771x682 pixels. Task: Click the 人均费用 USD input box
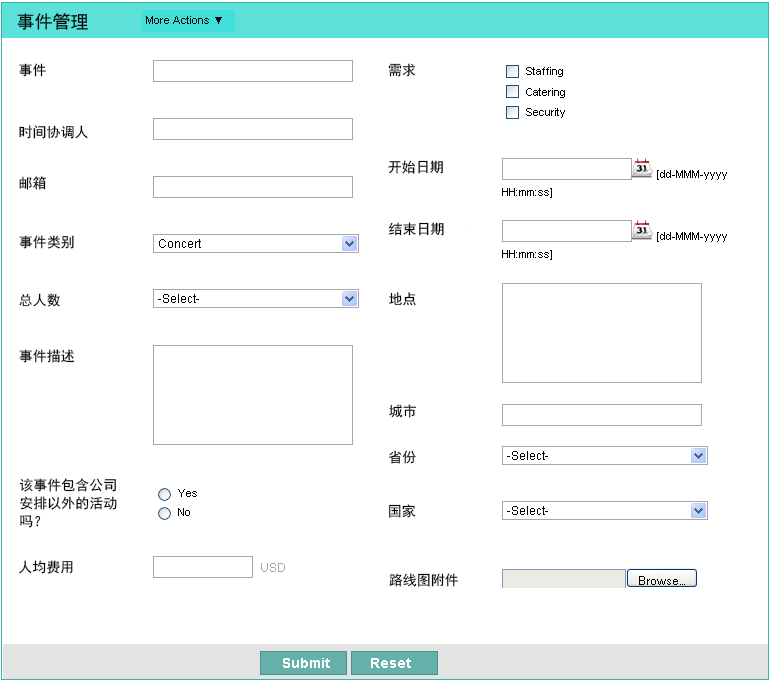click(203, 567)
